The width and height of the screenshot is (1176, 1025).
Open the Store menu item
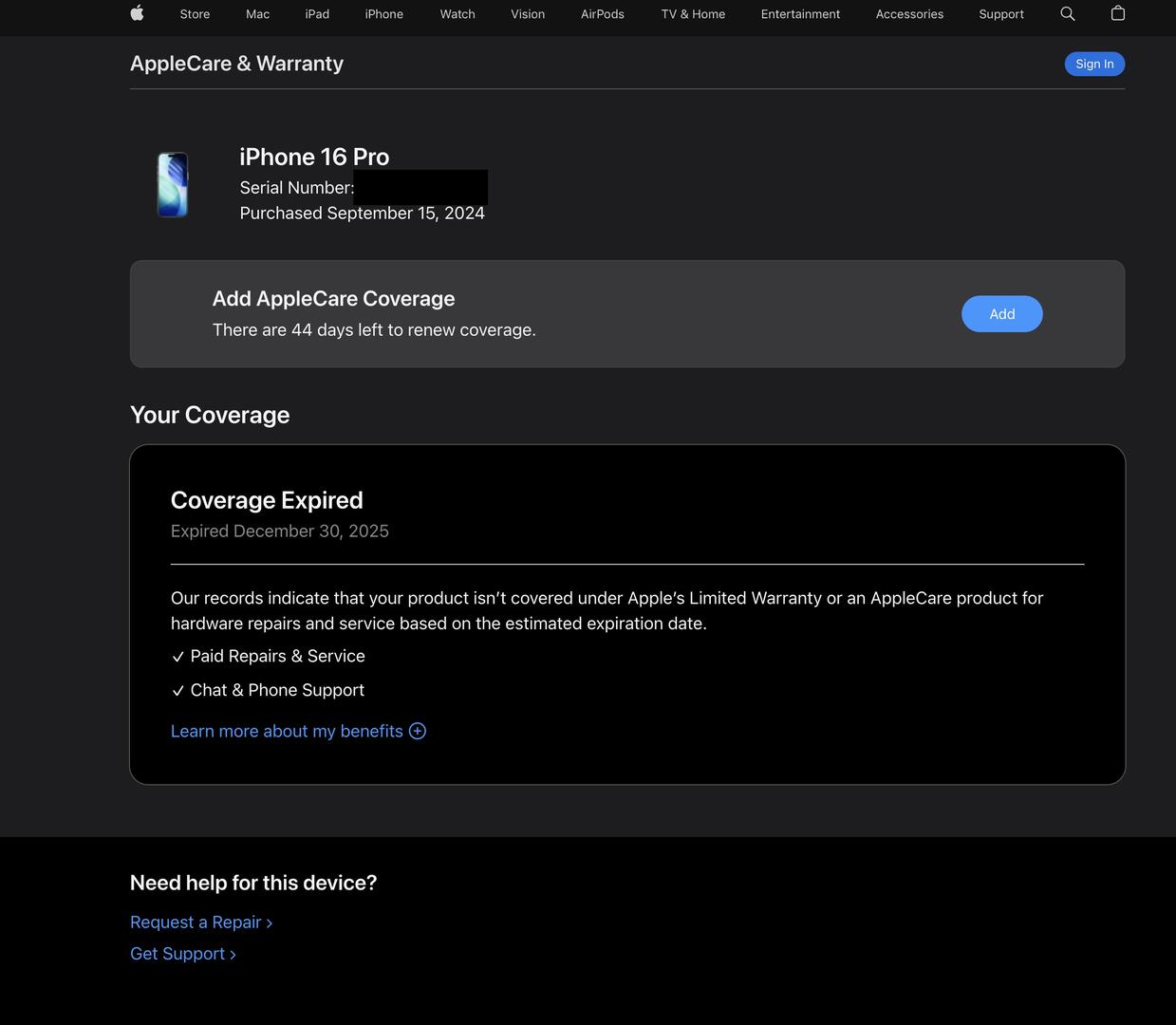click(195, 14)
